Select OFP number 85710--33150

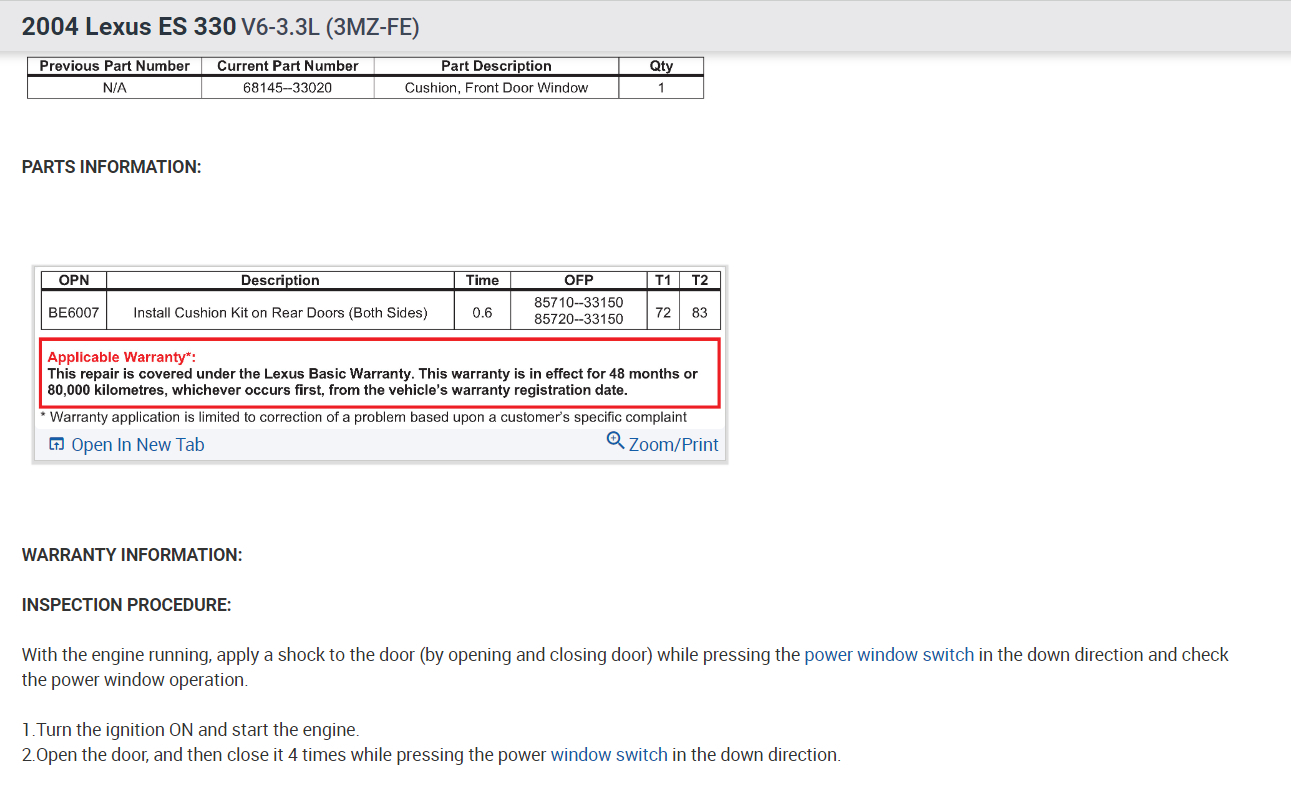[x=578, y=302]
